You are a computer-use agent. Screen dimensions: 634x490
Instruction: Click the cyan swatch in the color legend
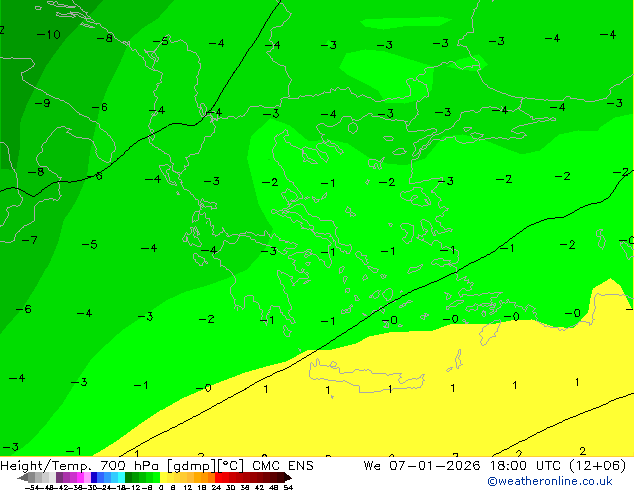(x=121, y=477)
